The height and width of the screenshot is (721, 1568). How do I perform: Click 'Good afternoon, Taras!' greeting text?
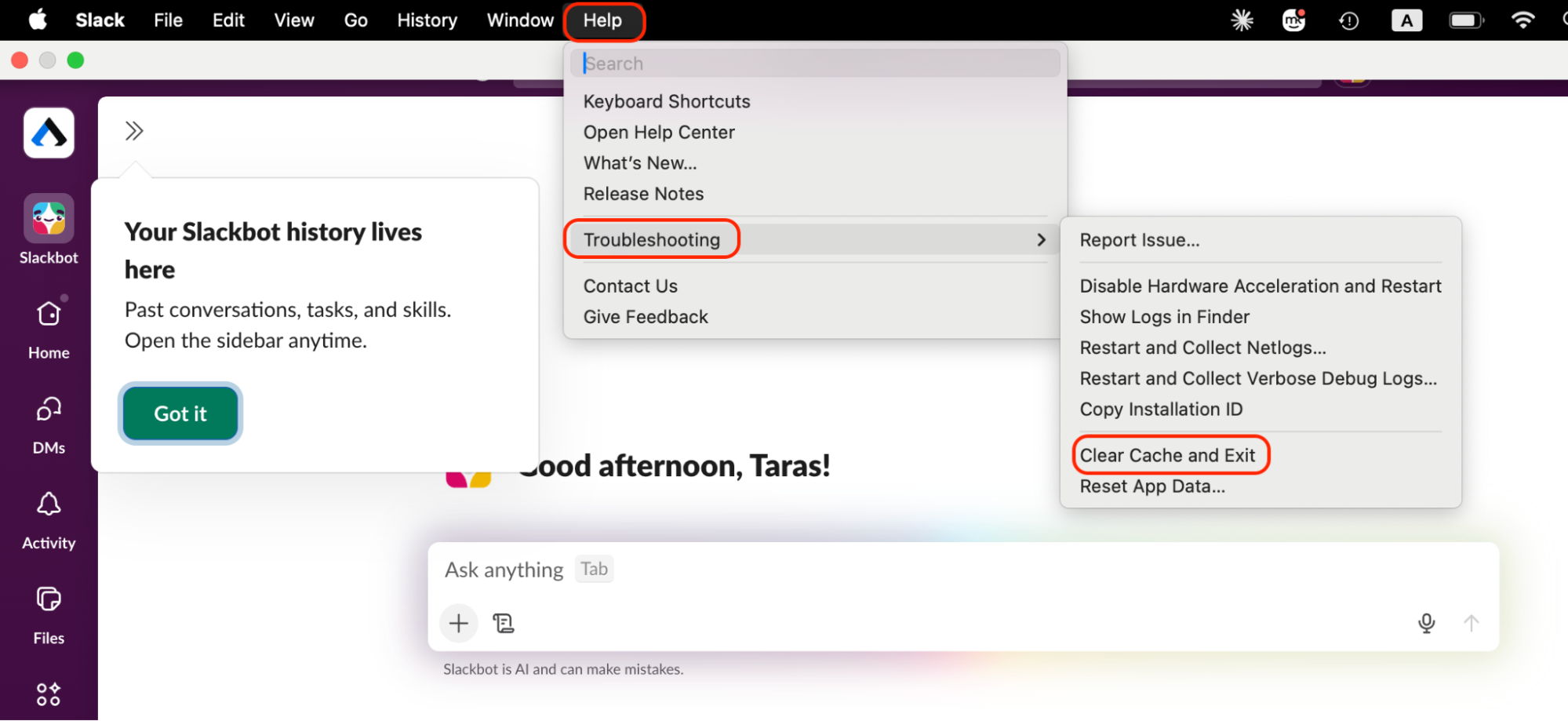[x=674, y=465]
